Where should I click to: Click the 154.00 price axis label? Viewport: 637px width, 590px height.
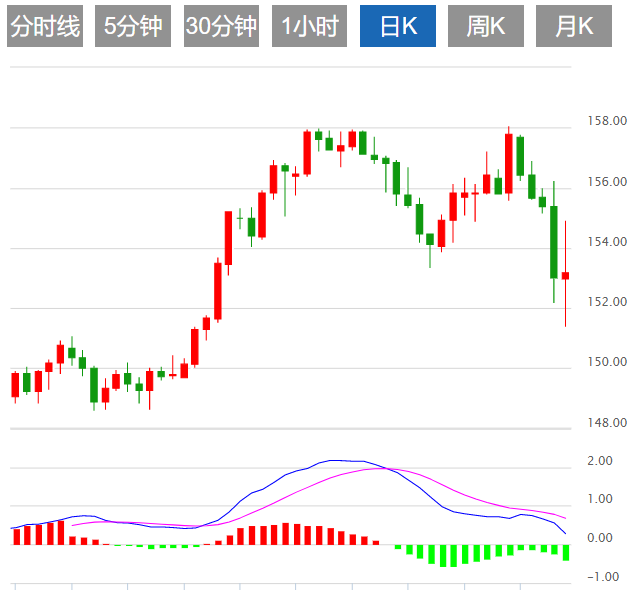pos(607,242)
